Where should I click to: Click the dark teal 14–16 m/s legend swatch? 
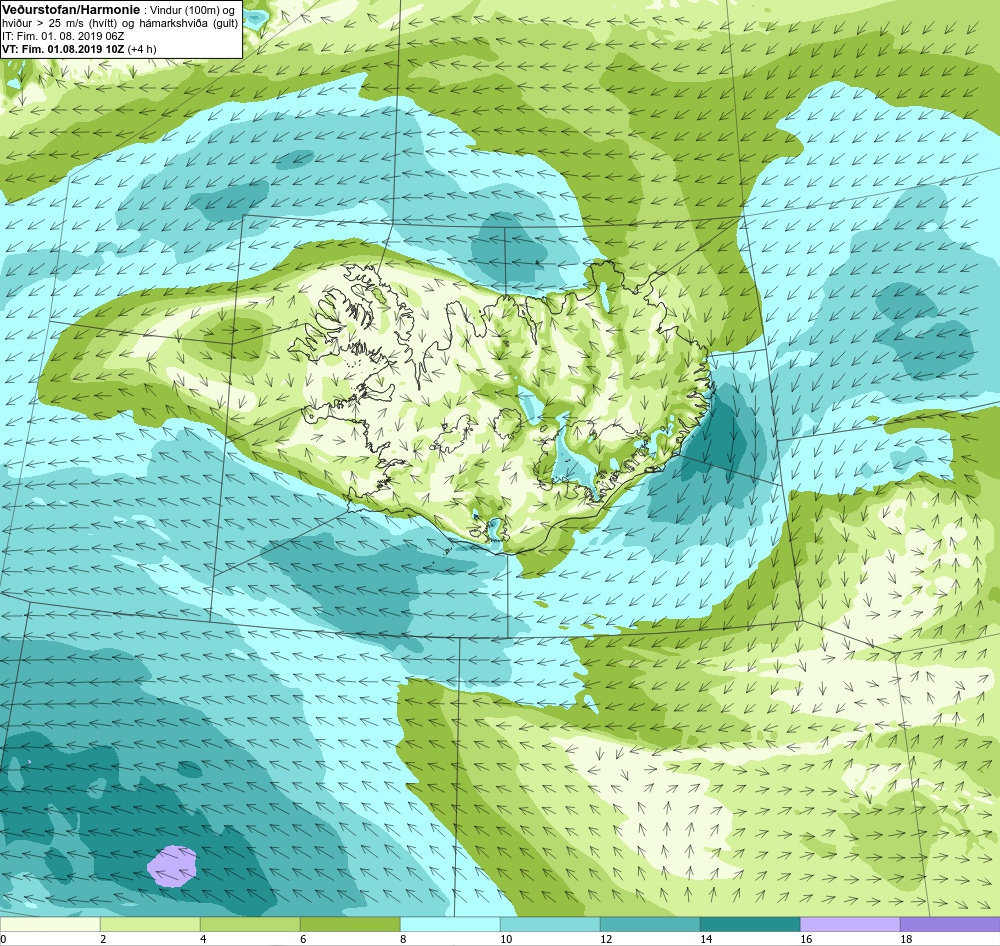[750, 924]
